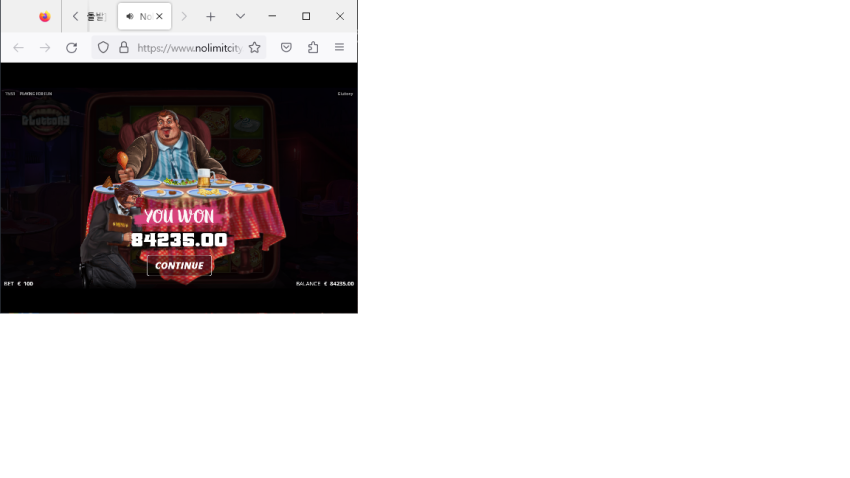
Task: Click the tracking protection shield icon
Action: (x=103, y=48)
